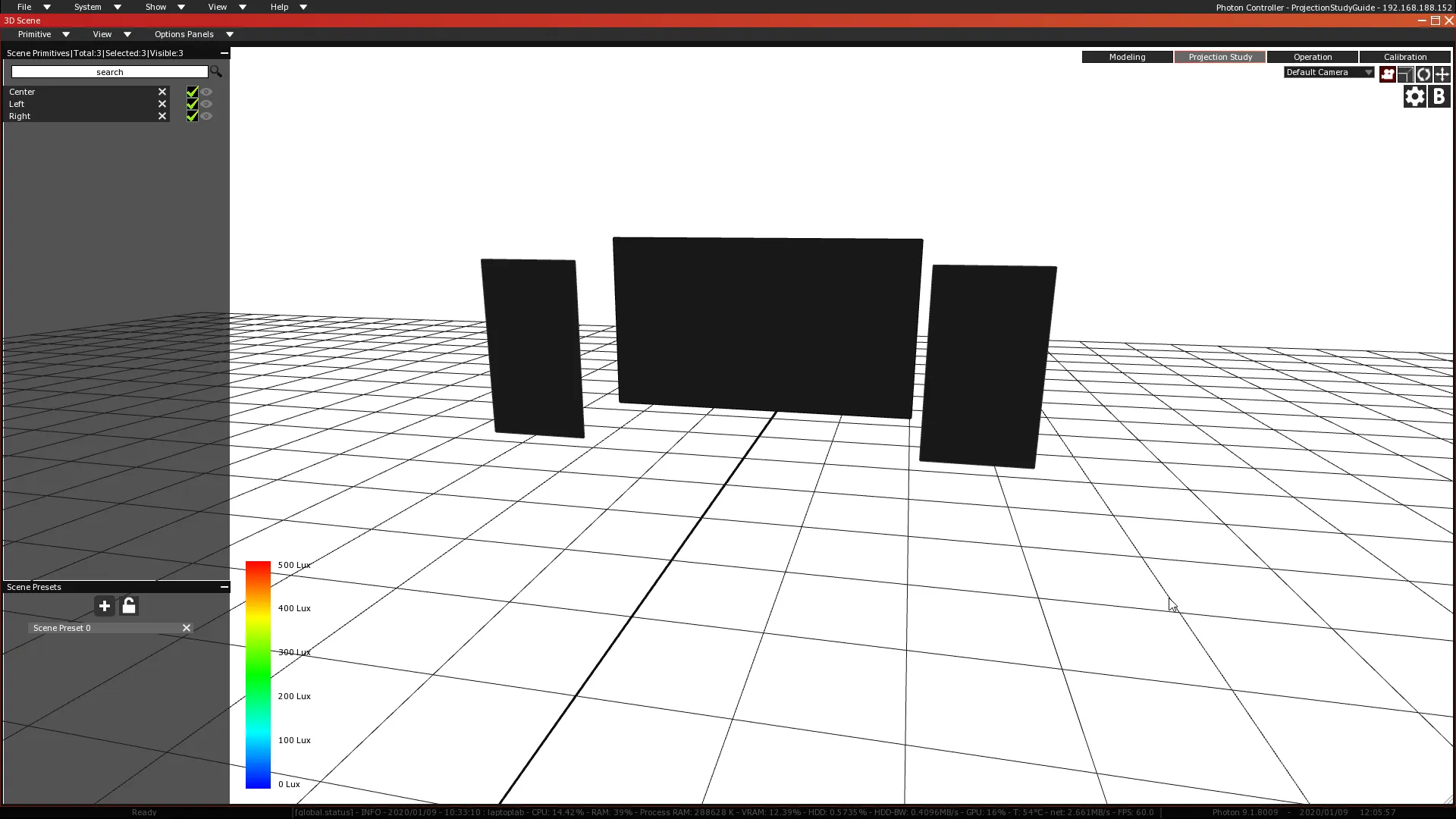
Task: Remove Scene Preset 0 with its X
Action: [186, 628]
